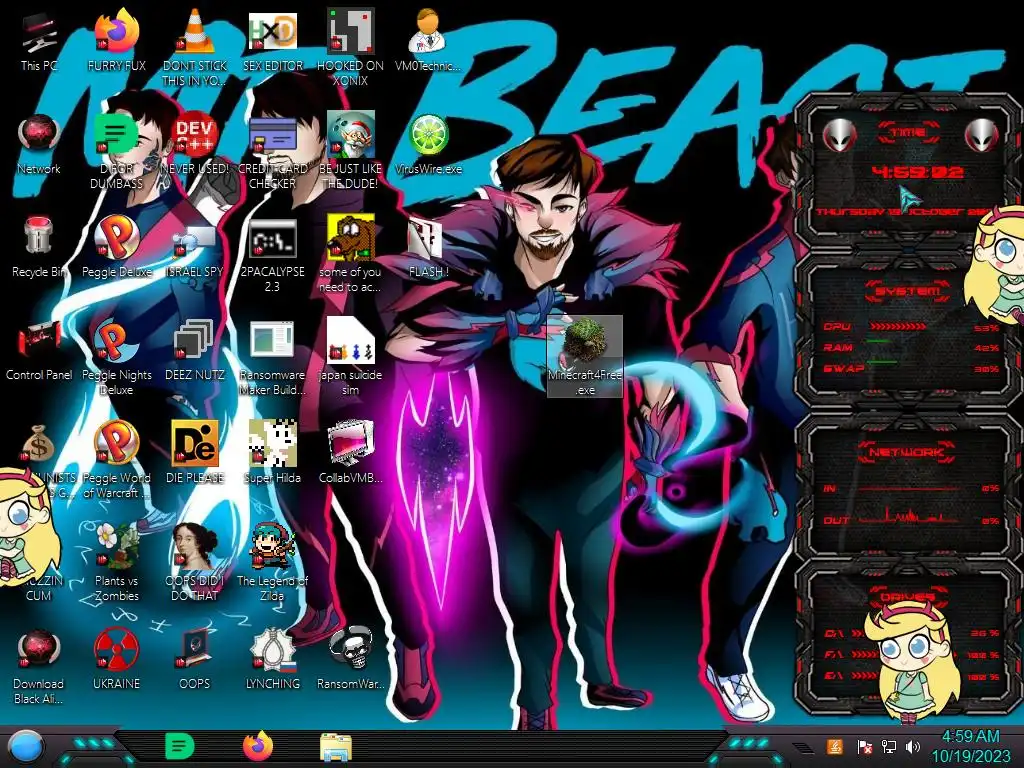Open the Action Center flag tray icon
Screen dimensions: 1024x768
coord(864,746)
